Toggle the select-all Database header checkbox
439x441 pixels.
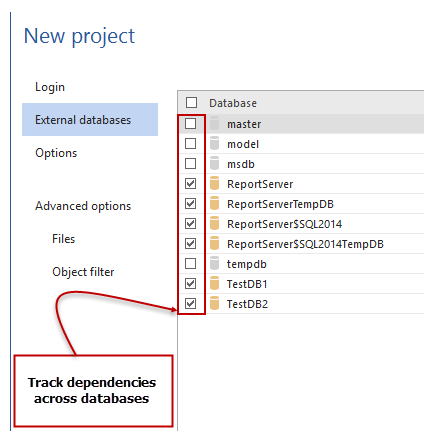tap(191, 102)
